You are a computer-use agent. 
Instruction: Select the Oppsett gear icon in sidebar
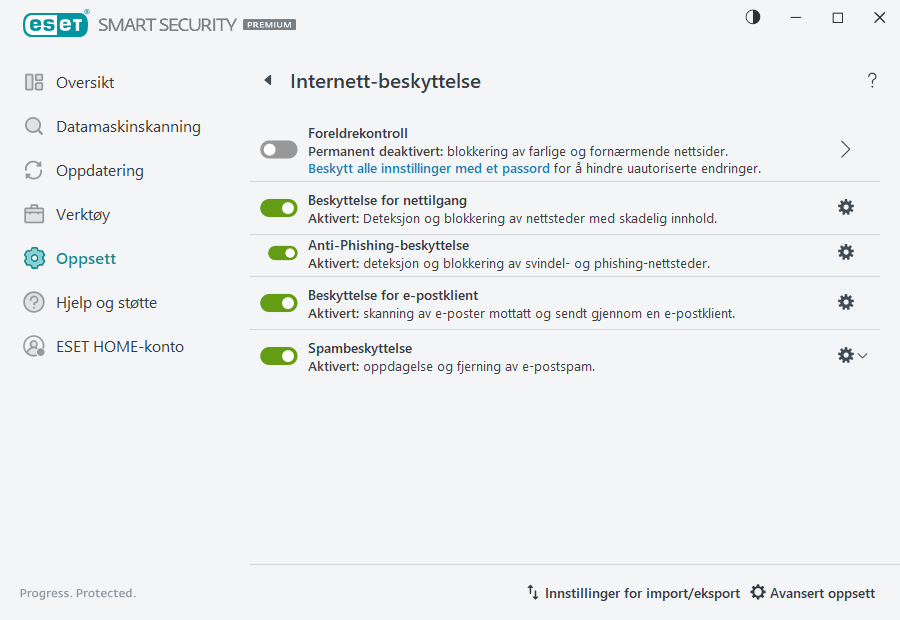pos(34,258)
